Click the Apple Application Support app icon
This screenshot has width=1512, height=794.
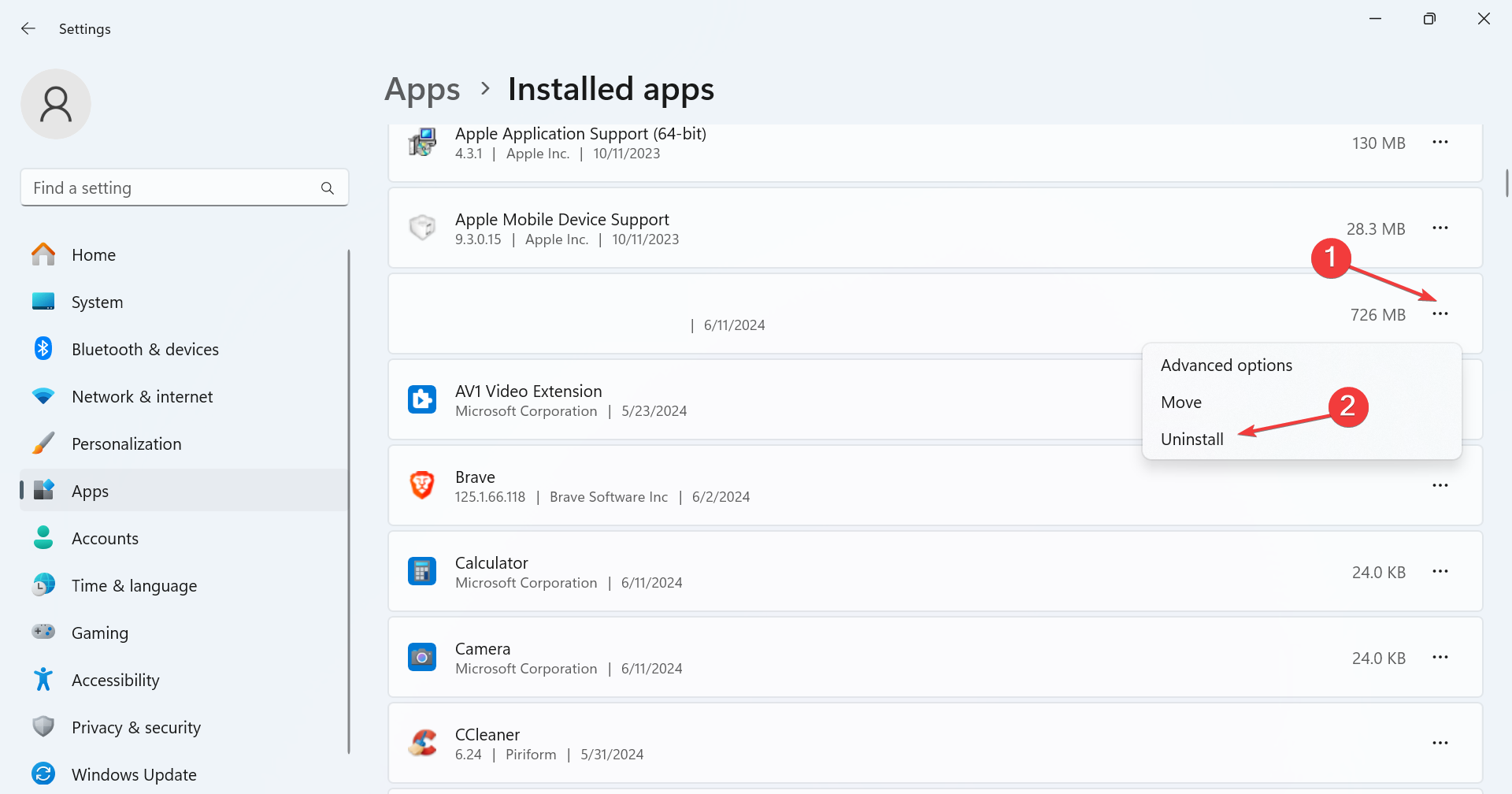(x=422, y=143)
